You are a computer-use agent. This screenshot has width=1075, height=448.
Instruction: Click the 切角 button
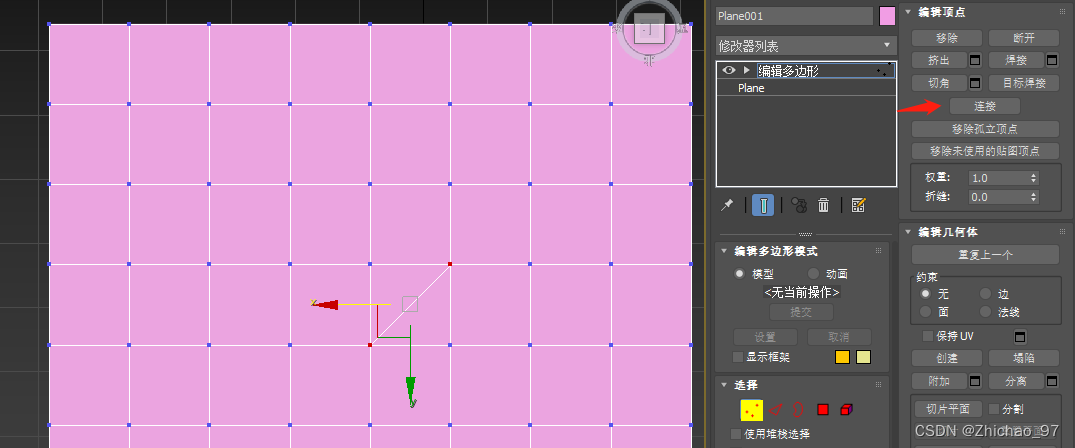click(x=939, y=83)
